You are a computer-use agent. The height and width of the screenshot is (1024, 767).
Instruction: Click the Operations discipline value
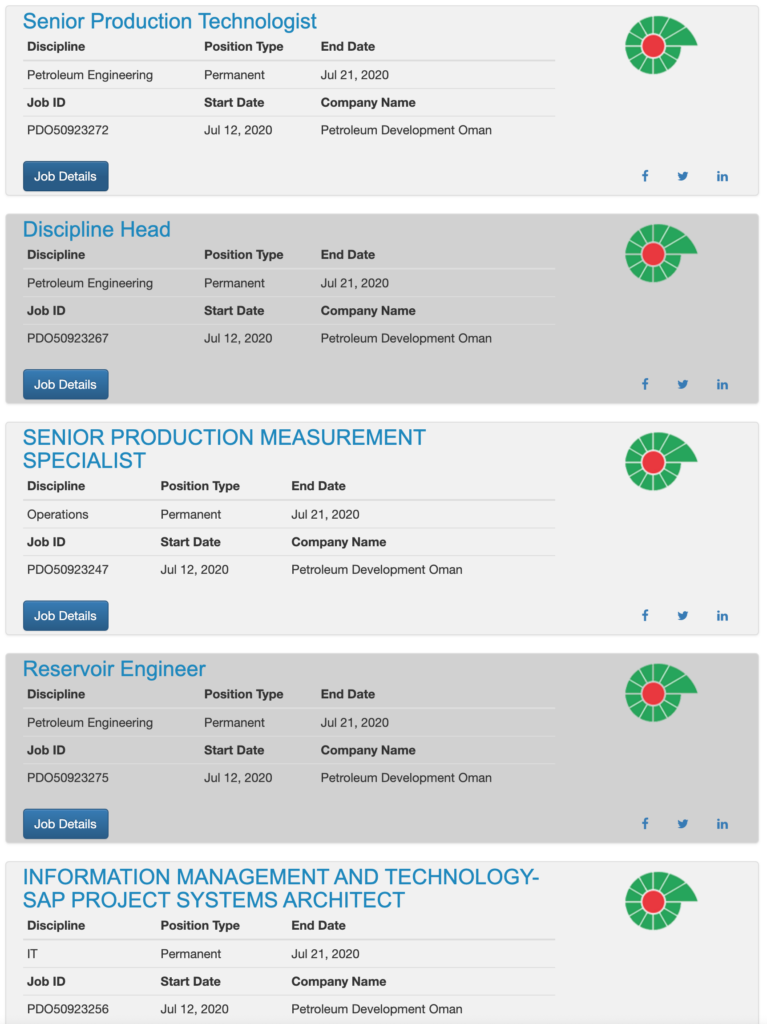point(57,515)
